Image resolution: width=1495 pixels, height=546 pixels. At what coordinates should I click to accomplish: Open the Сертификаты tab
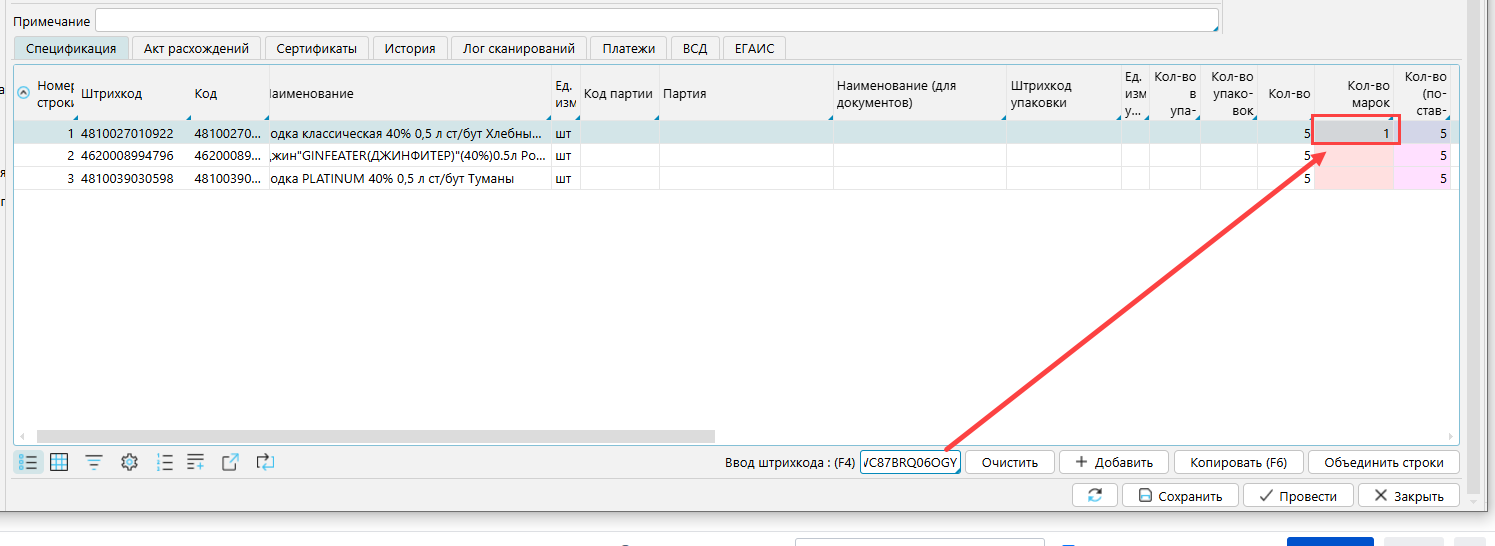click(x=316, y=48)
